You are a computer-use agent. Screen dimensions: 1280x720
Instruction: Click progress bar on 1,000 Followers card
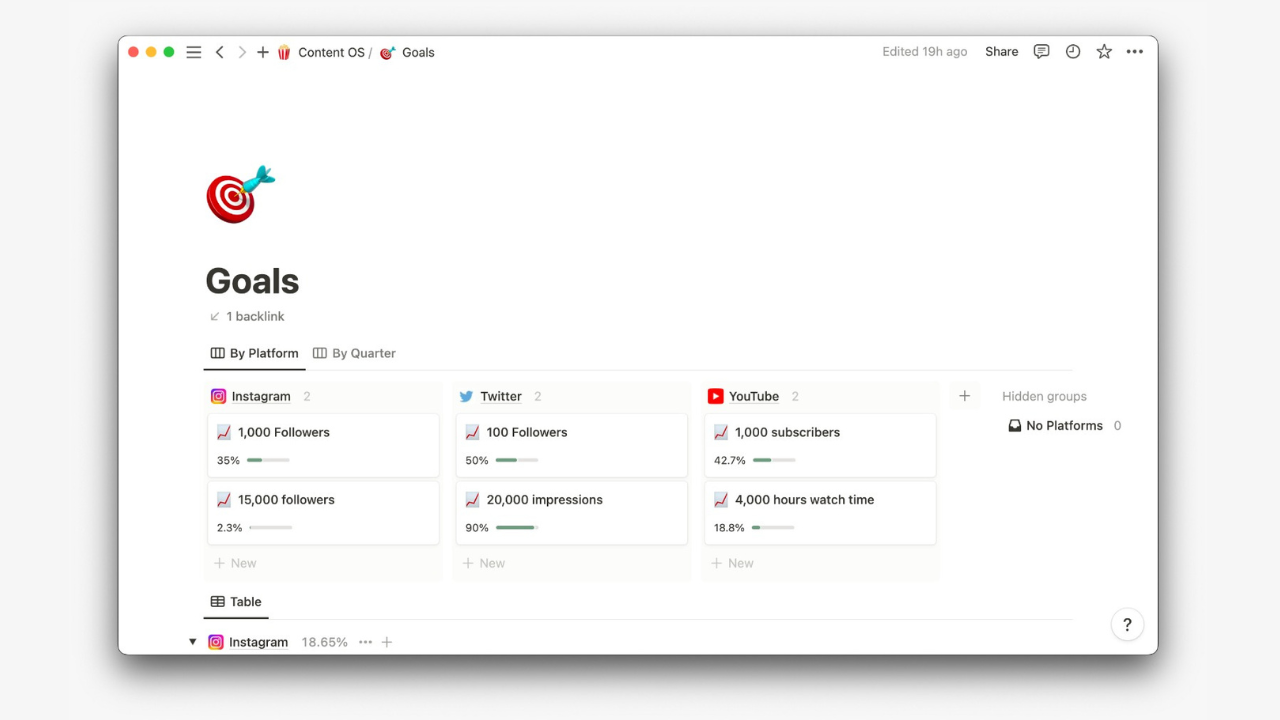268,460
